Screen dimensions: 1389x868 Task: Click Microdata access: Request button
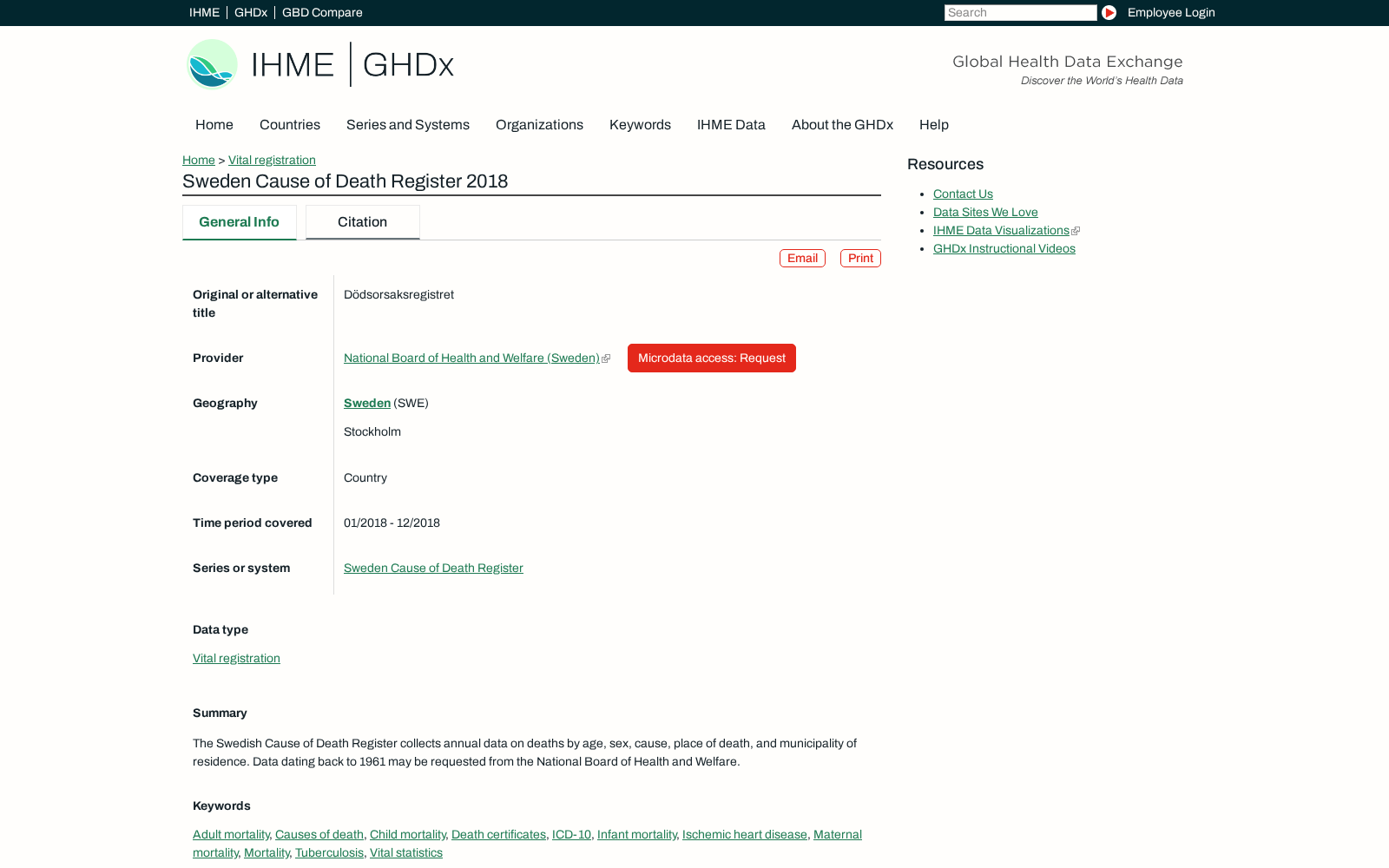pos(712,358)
